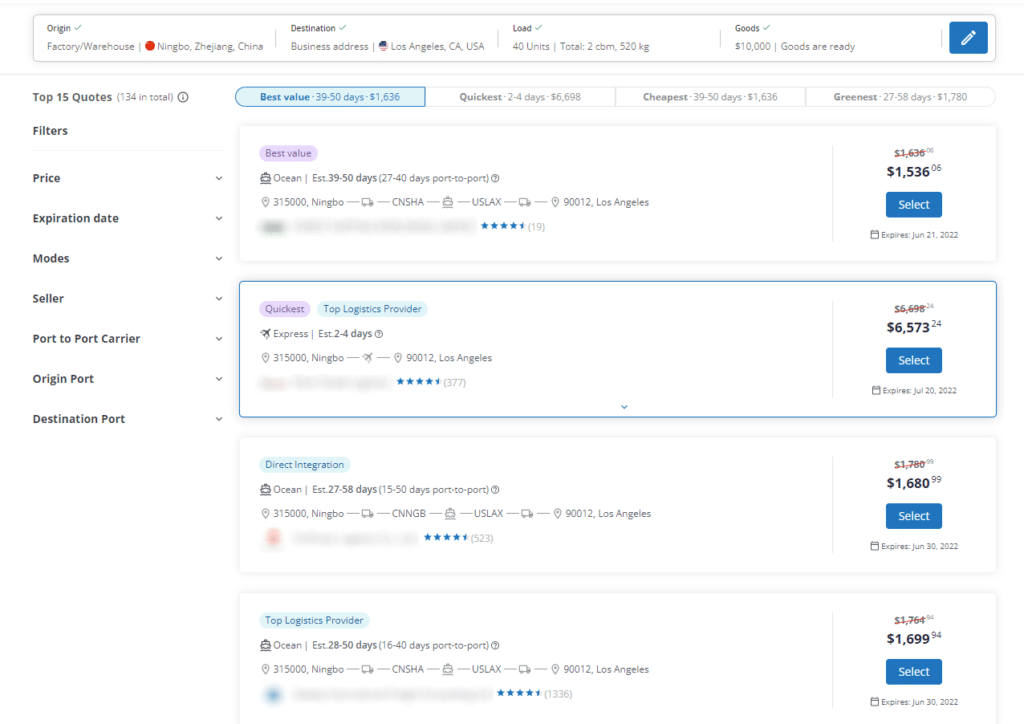Viewport: 1024px width, 724px height.
Task: Select the $6,573 Express quote
Action: pos(913,360)
